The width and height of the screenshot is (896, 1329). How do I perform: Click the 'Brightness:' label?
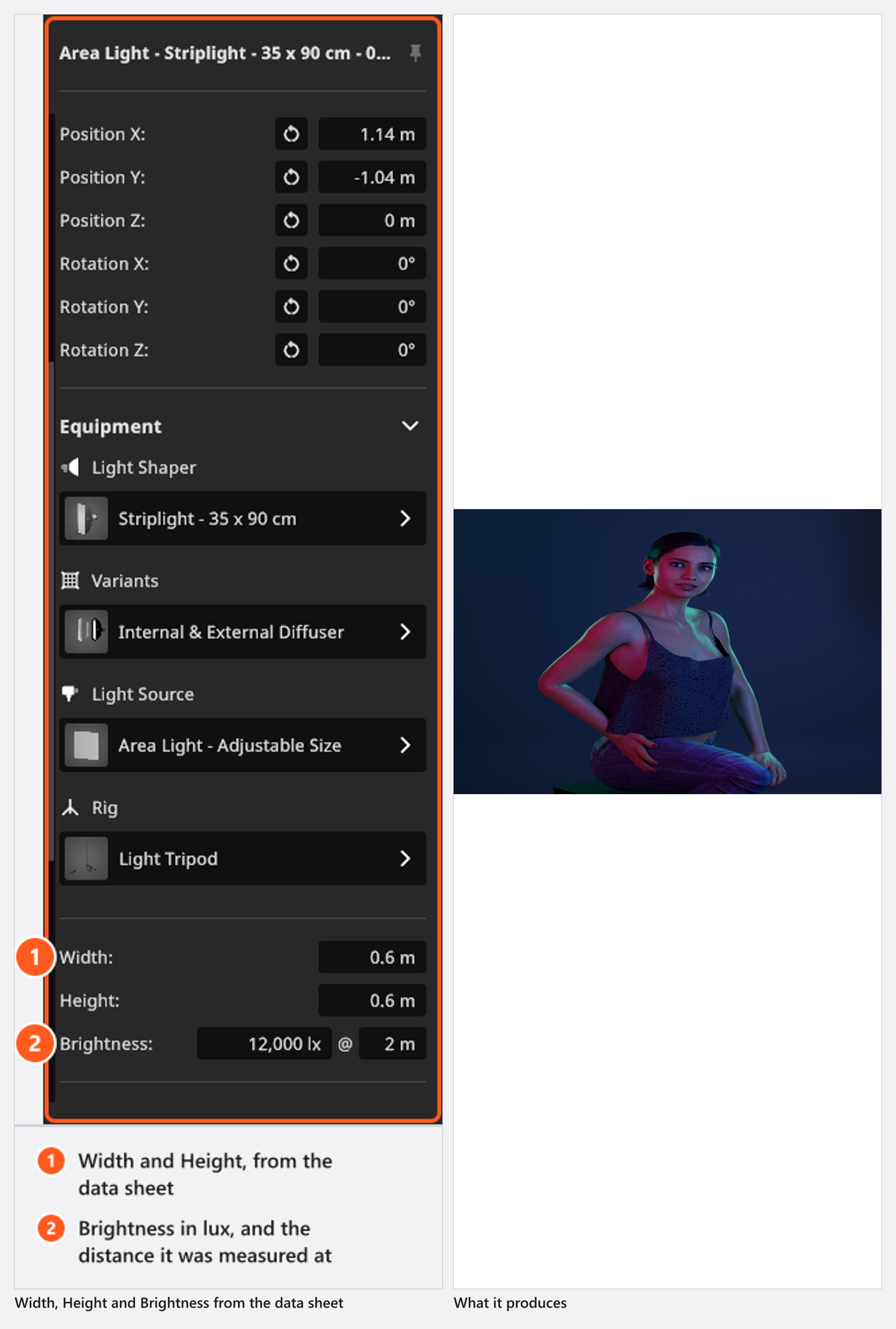pos(106,1044)
